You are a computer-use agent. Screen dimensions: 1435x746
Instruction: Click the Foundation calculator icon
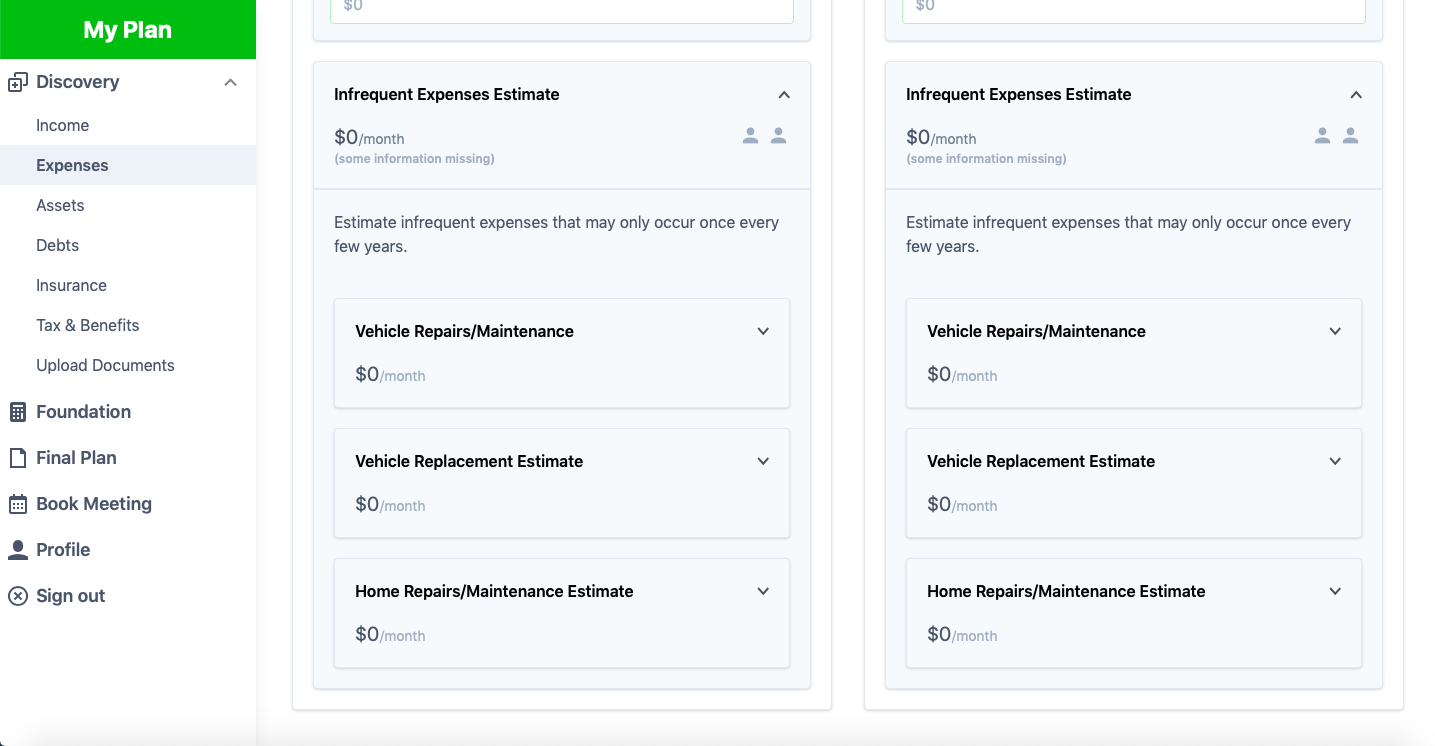click(17, 411)
